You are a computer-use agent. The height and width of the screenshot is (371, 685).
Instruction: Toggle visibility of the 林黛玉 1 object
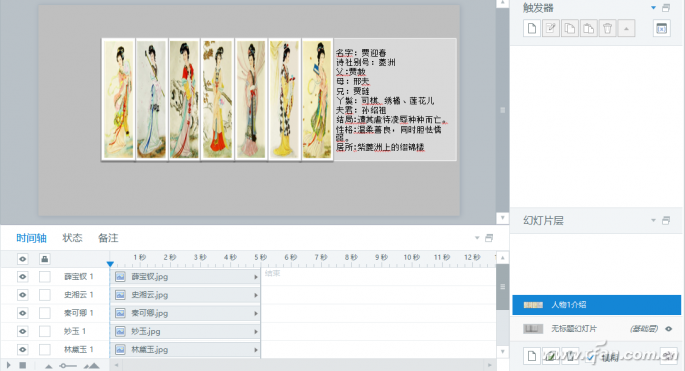[22, 350]
